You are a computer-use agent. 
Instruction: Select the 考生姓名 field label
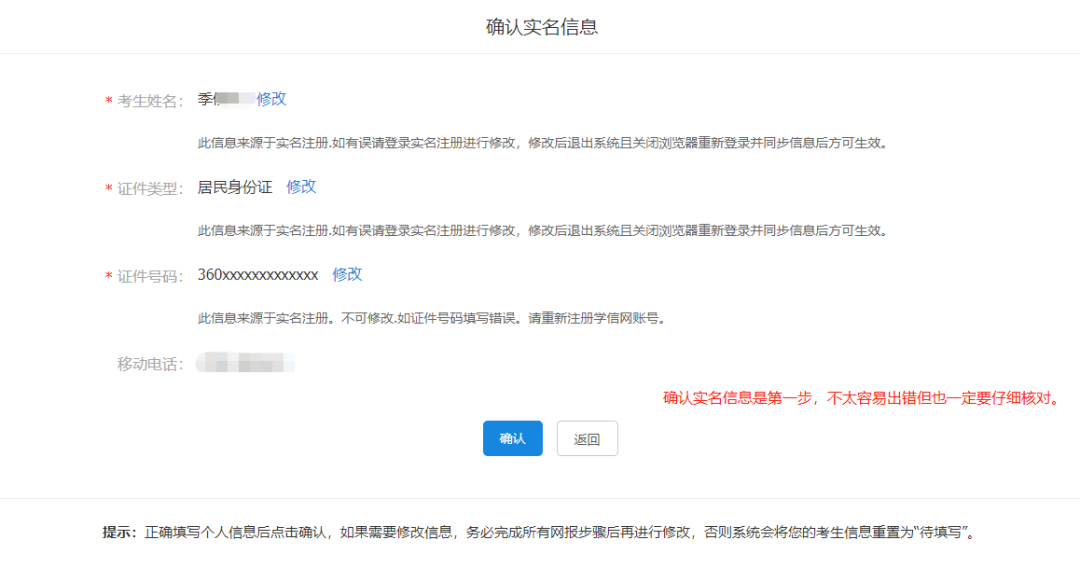click(150, 101)
